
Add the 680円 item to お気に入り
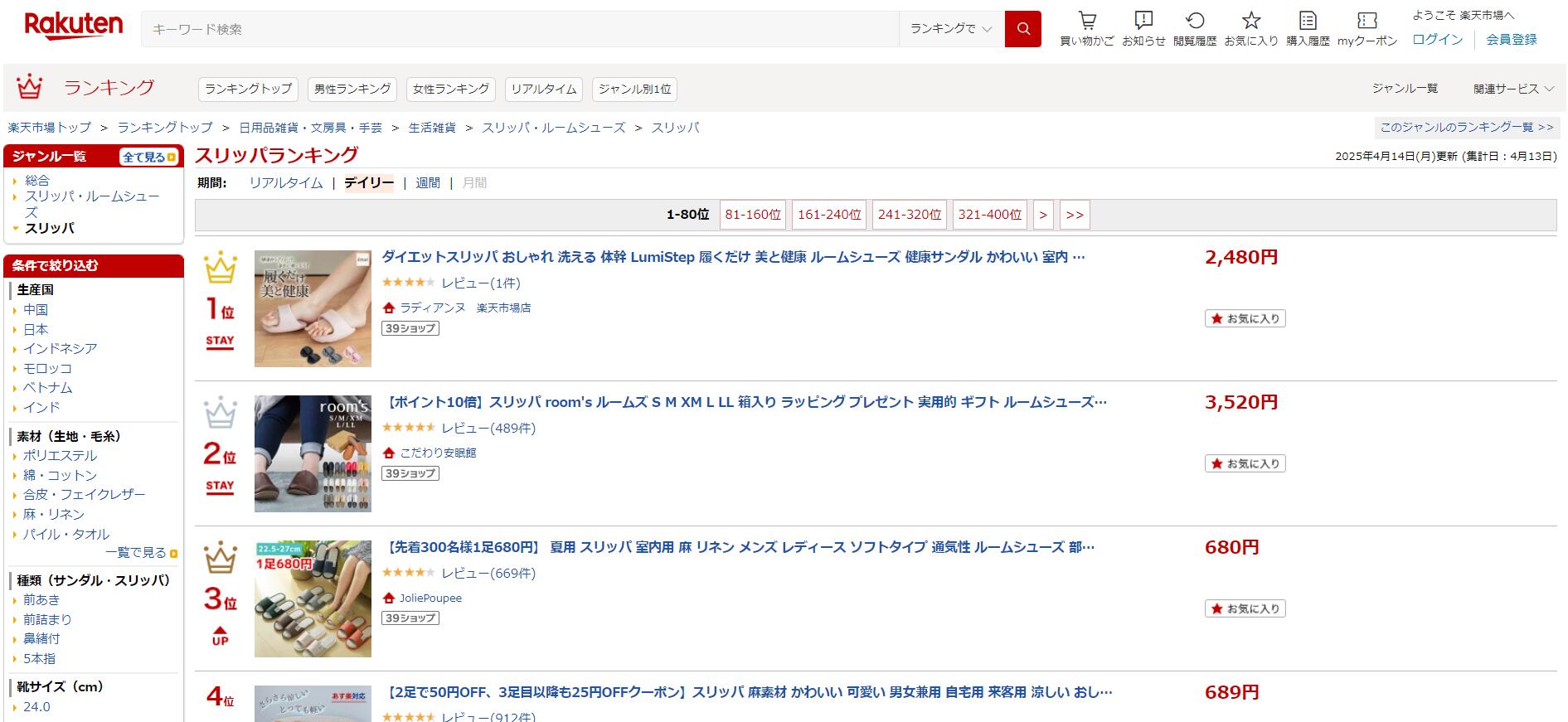(1245, 608)
